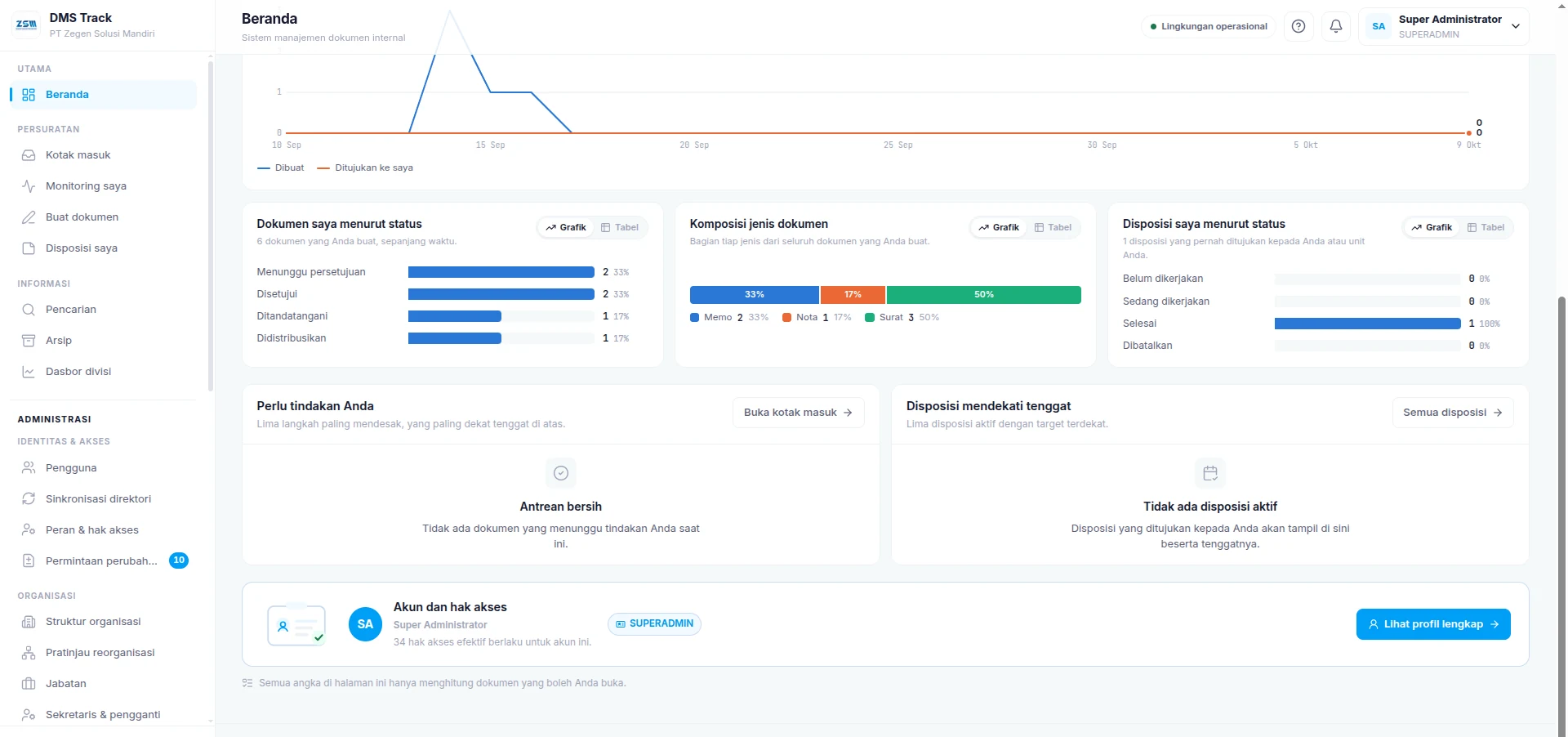Viewport: 1568px width, 737px height.
Task: Click the Dibuat chart legend entry
Action: coord(280,168)
